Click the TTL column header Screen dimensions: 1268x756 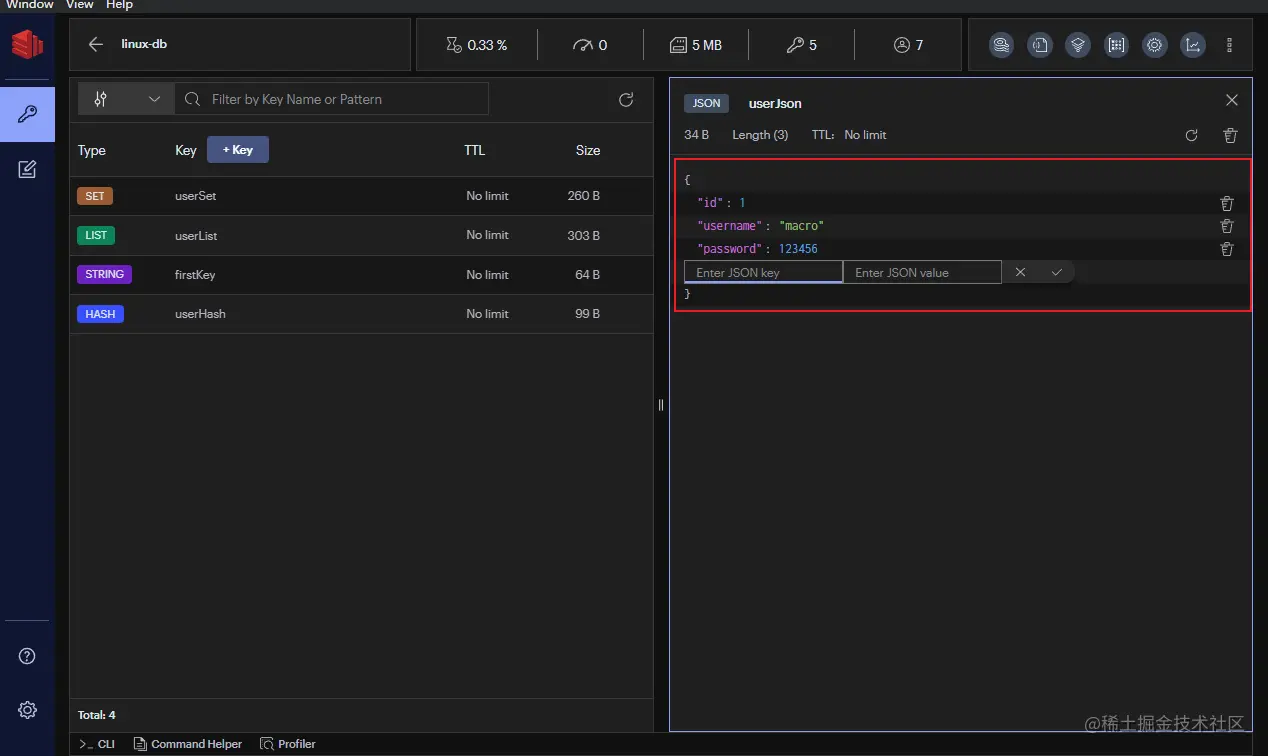pyautogui.click(x=475, y=150)
